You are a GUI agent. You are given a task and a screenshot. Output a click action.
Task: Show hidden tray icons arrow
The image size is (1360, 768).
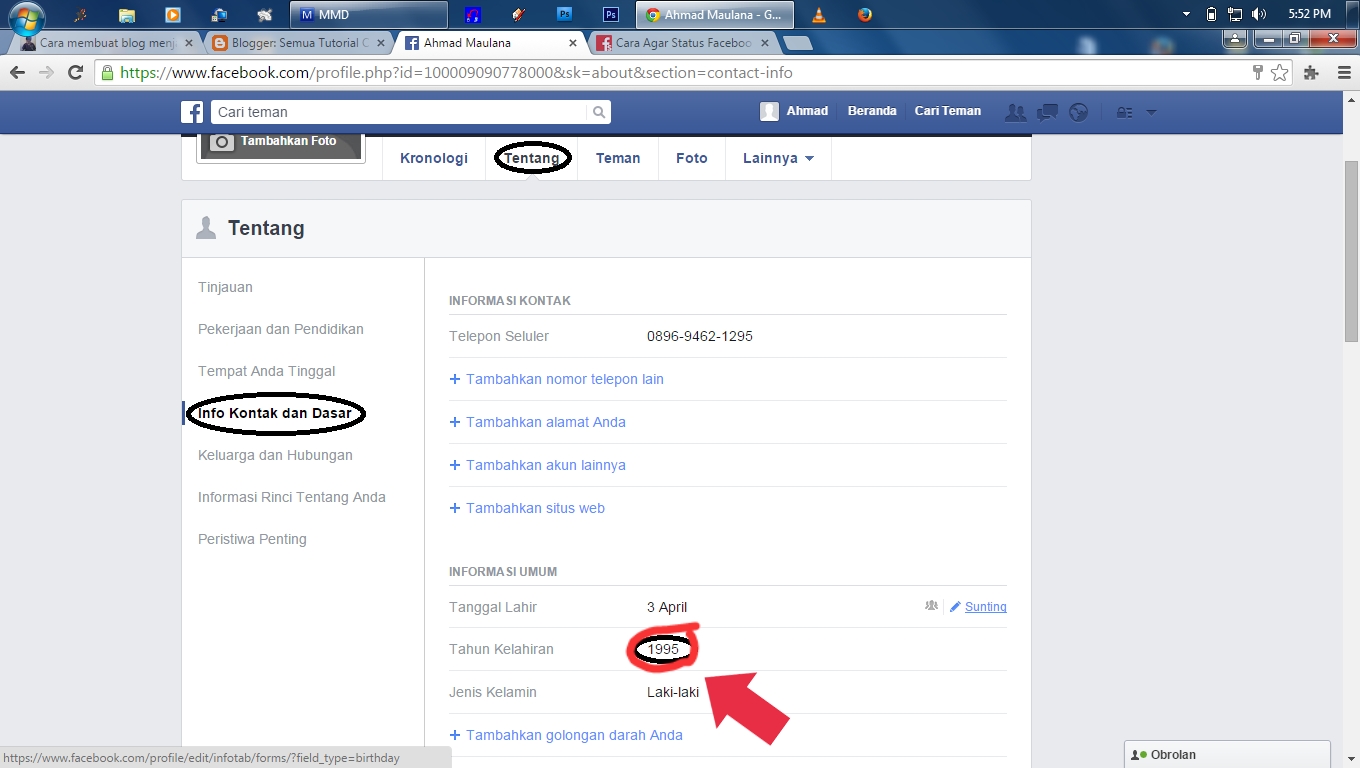(x=1187, y=14)
